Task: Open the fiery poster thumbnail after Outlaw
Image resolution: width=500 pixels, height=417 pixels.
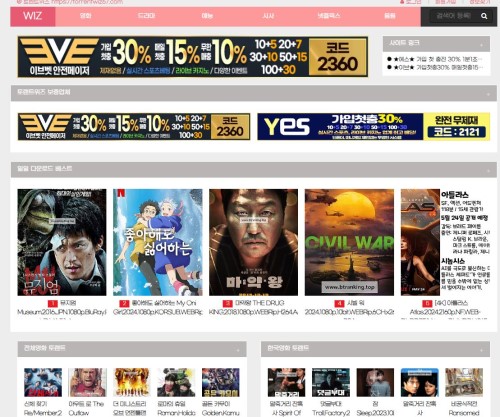Action: (132, 382)
